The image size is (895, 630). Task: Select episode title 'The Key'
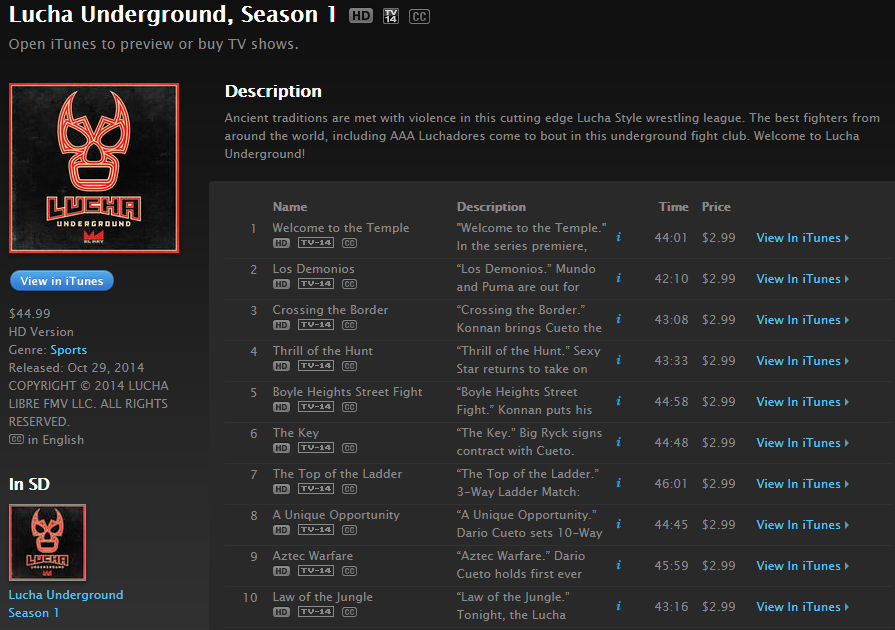[296, 433]
